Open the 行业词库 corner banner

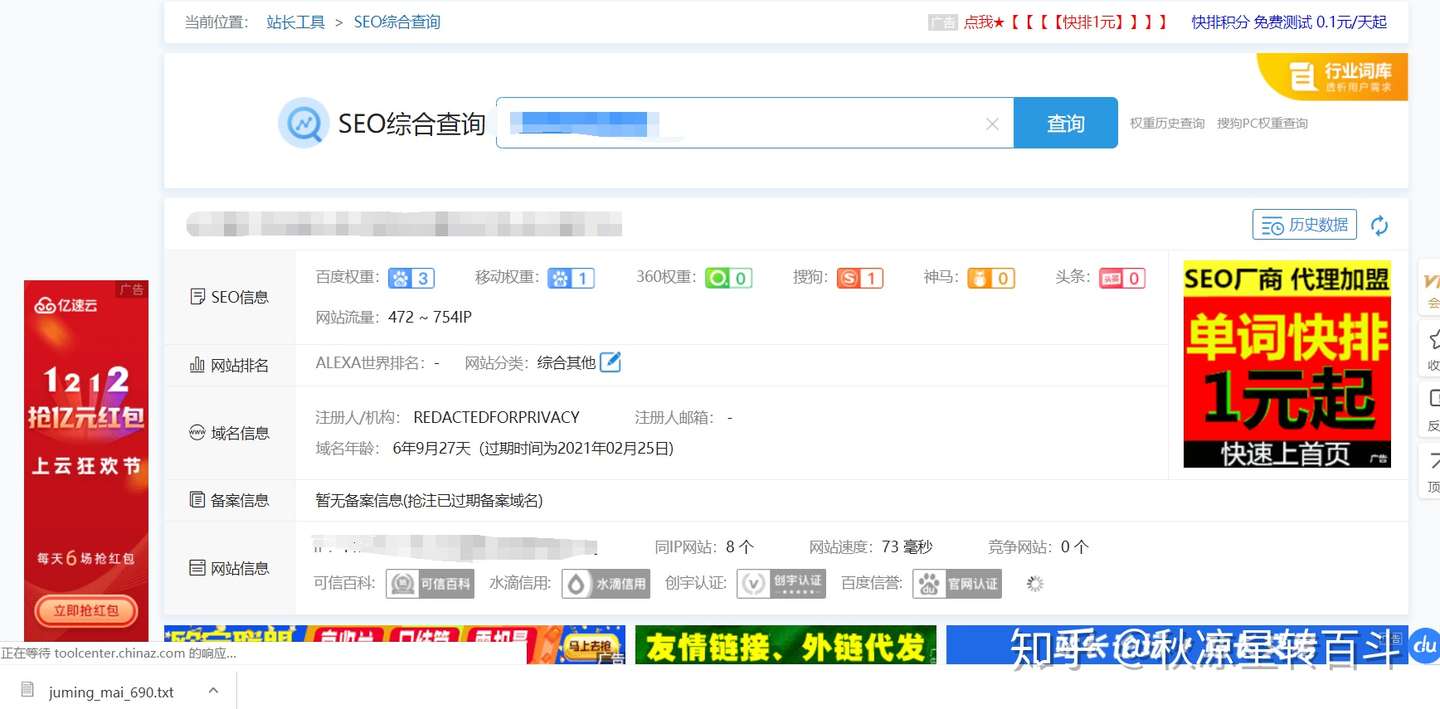pyautogui.click(x=1334, y=77)
